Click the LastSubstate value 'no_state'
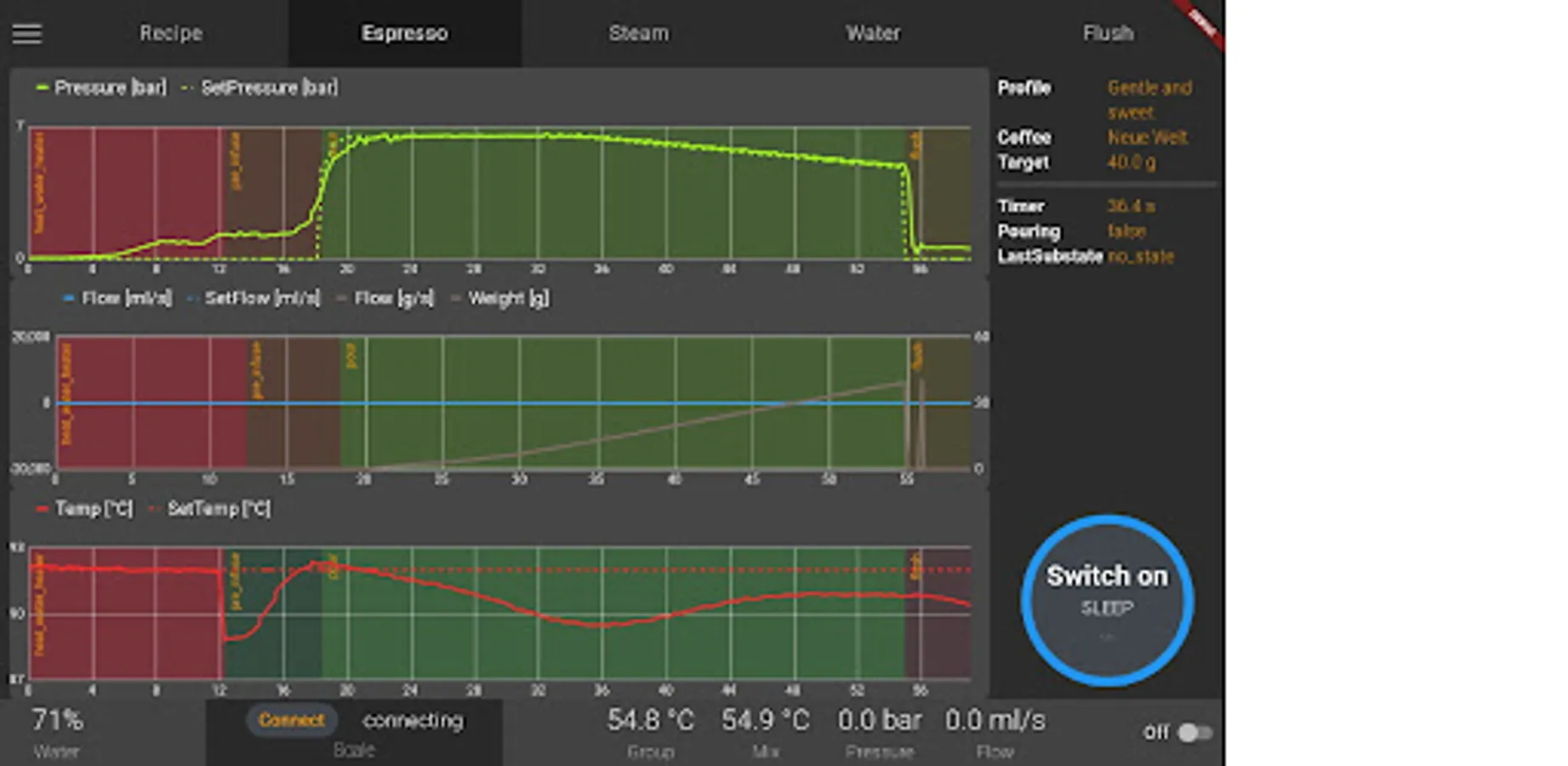1568x766 pixels. [1140, 256]
